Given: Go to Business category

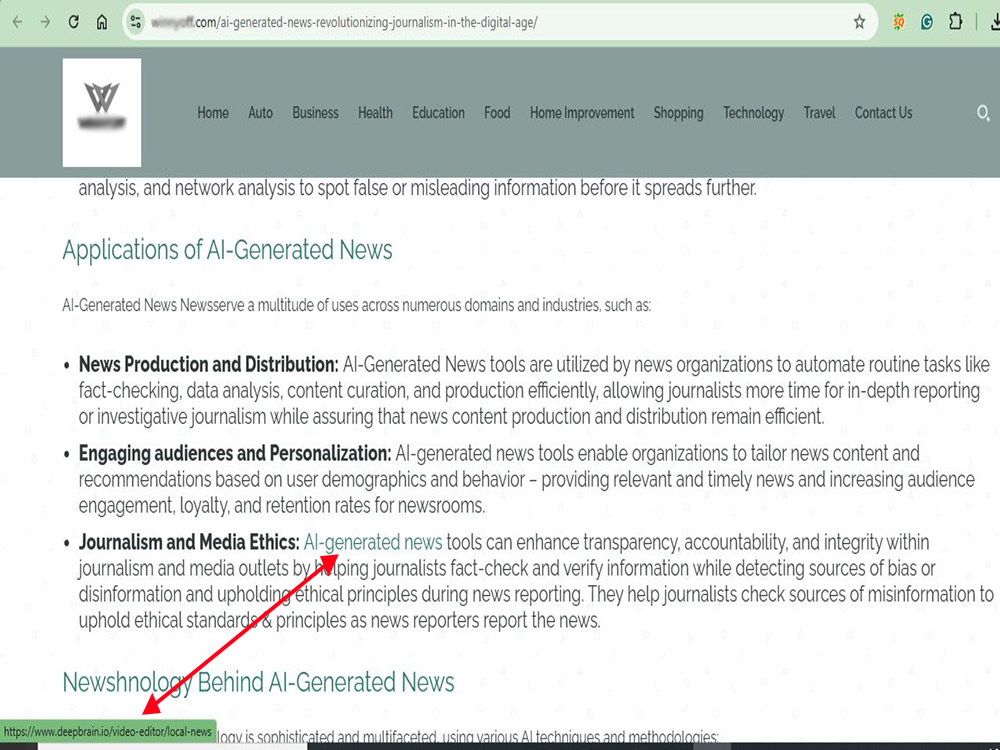Looking at the screenshot, I should click(x=315, y=113).
